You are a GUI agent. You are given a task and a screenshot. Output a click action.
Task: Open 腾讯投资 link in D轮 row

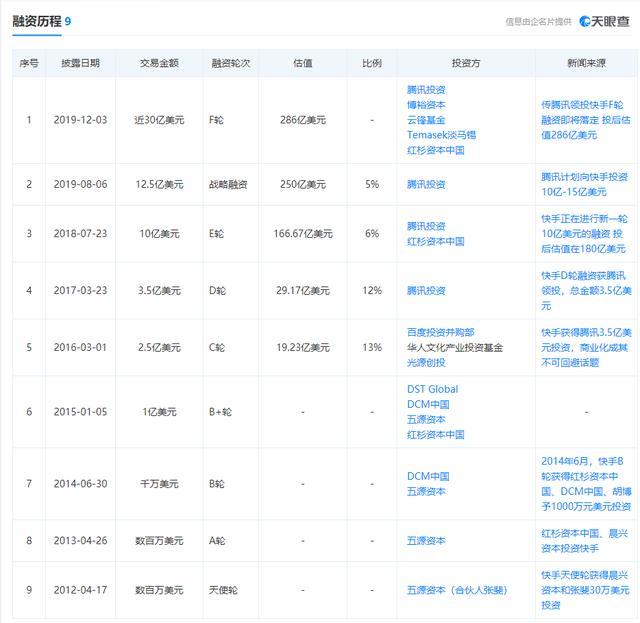point(426,291)
